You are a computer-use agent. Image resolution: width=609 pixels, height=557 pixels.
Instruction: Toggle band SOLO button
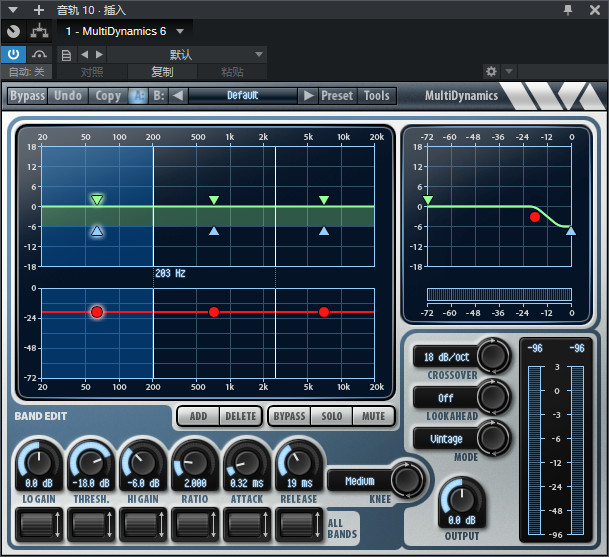332,416
